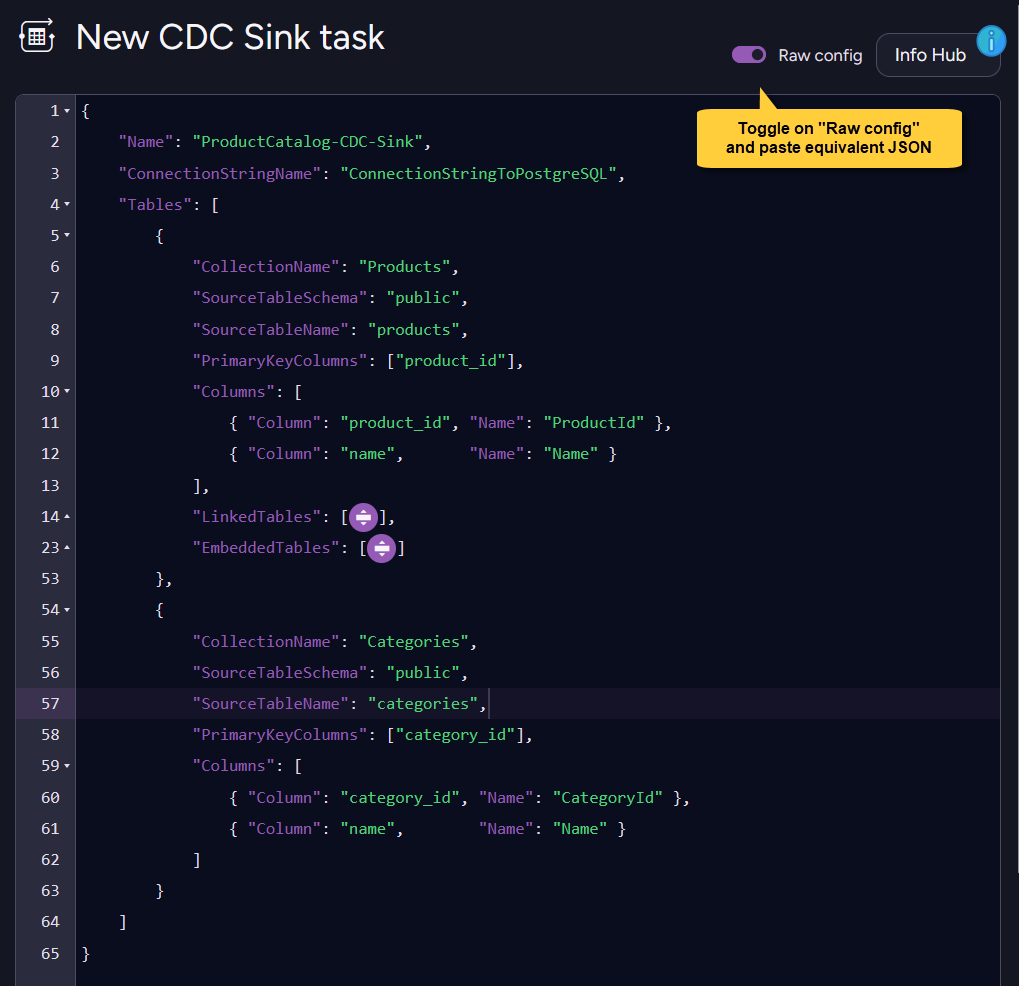Click the "CategoryId" name value
Viewport: 1019px width, 986px height.
pyautogui.click(x=608, y=798)
